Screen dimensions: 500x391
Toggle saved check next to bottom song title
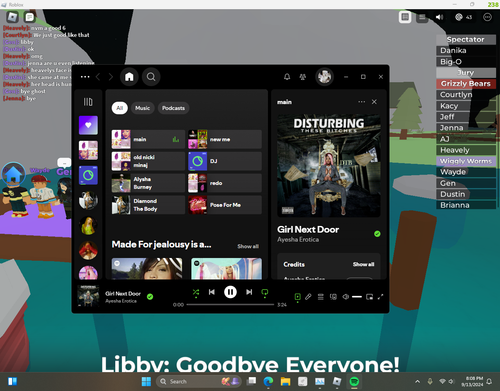(x=150, y=296)
